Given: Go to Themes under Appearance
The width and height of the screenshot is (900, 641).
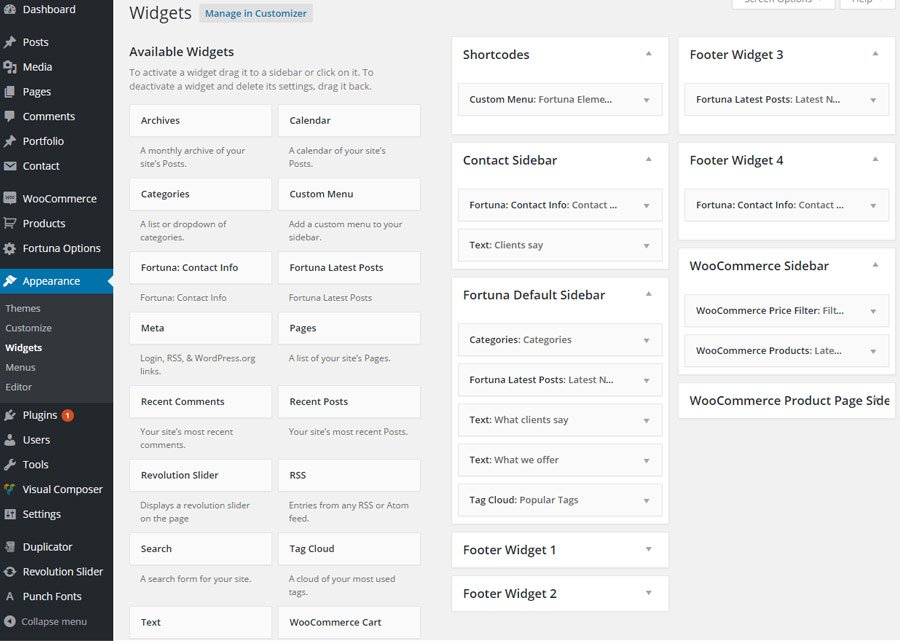Looking at the screenshot, I should pos(23,308).
